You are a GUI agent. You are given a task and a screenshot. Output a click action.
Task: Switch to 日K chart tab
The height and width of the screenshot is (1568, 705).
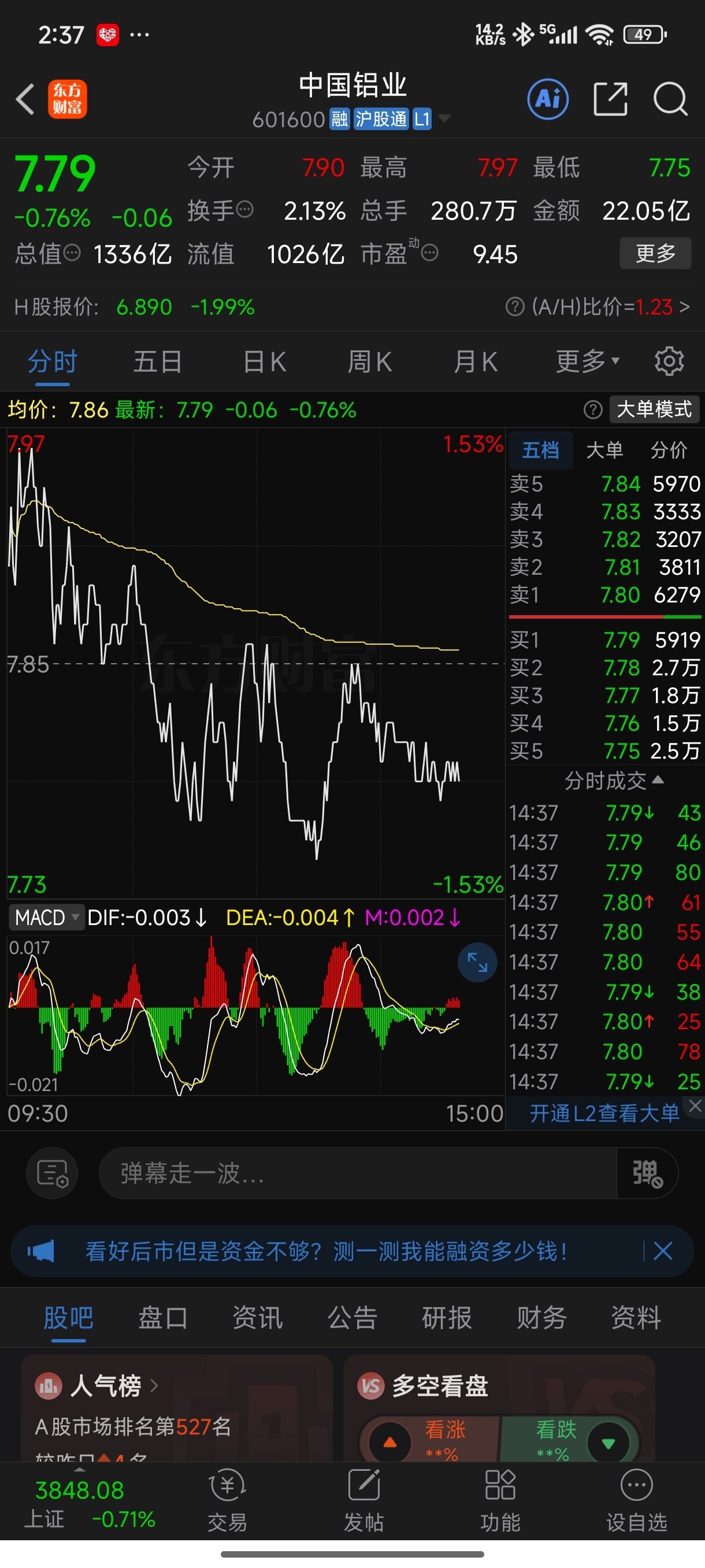(264, 362)
